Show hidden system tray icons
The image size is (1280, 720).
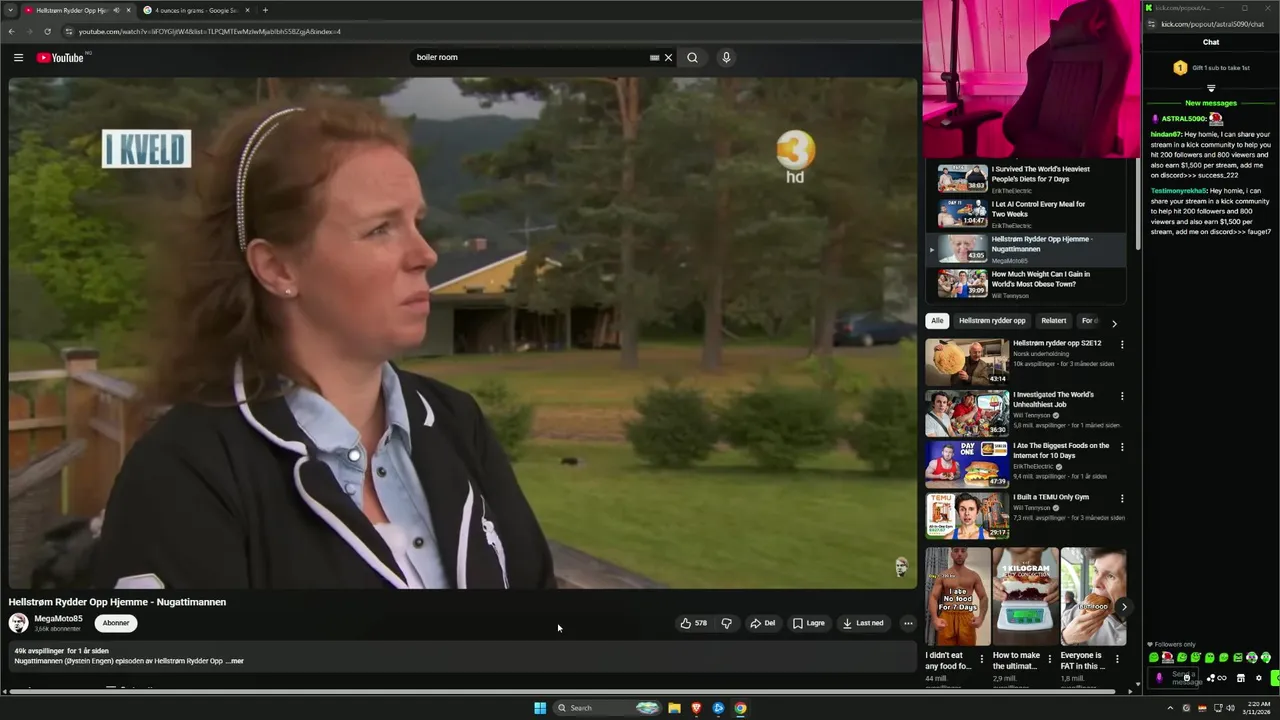click(1170, 708)
